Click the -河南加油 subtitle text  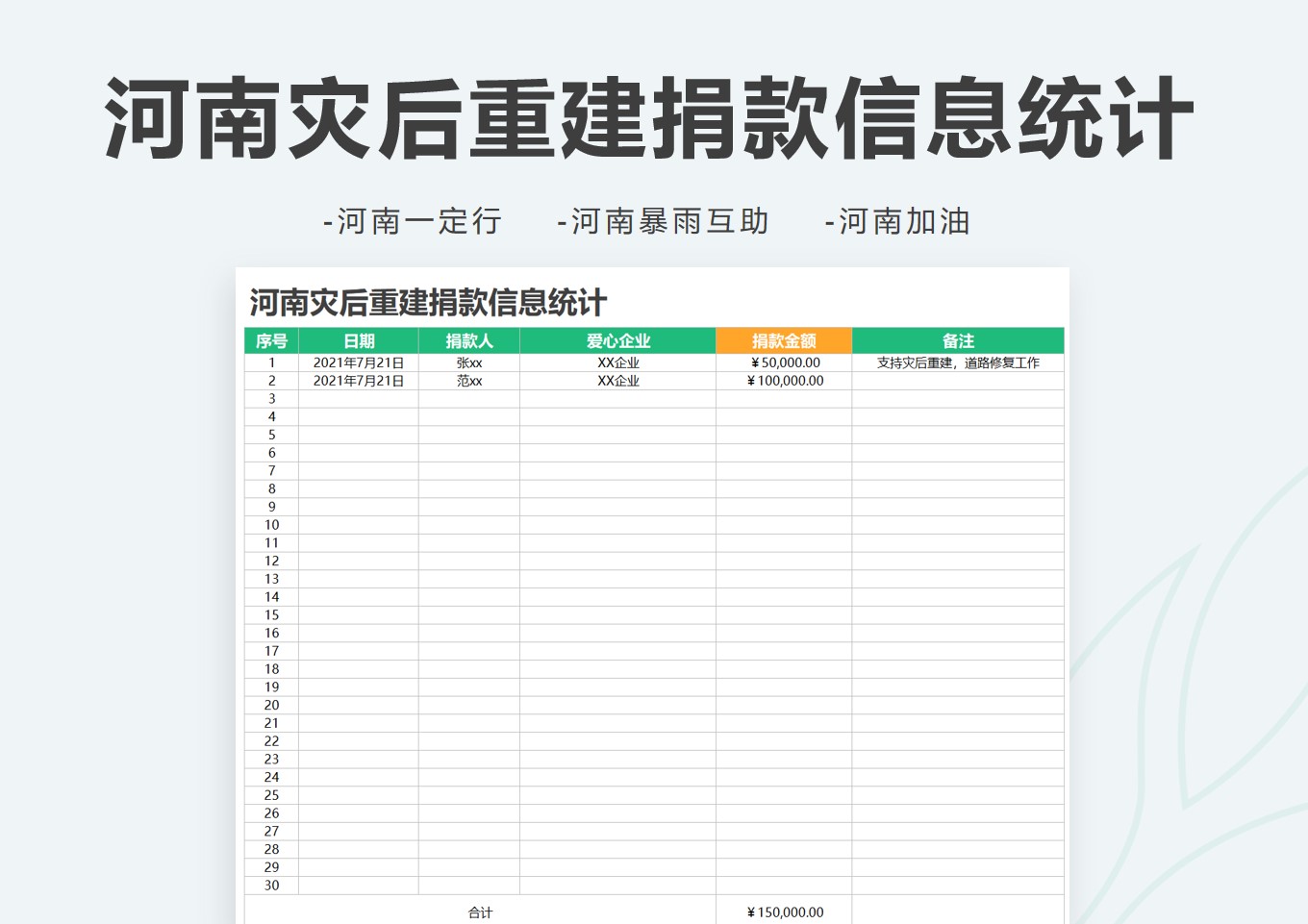896,221
